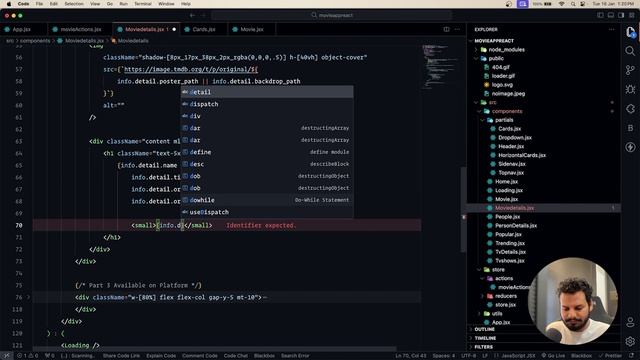The image size is (640, 360).
Task: Expand the OUTLINE section
Action: [484, 329]
